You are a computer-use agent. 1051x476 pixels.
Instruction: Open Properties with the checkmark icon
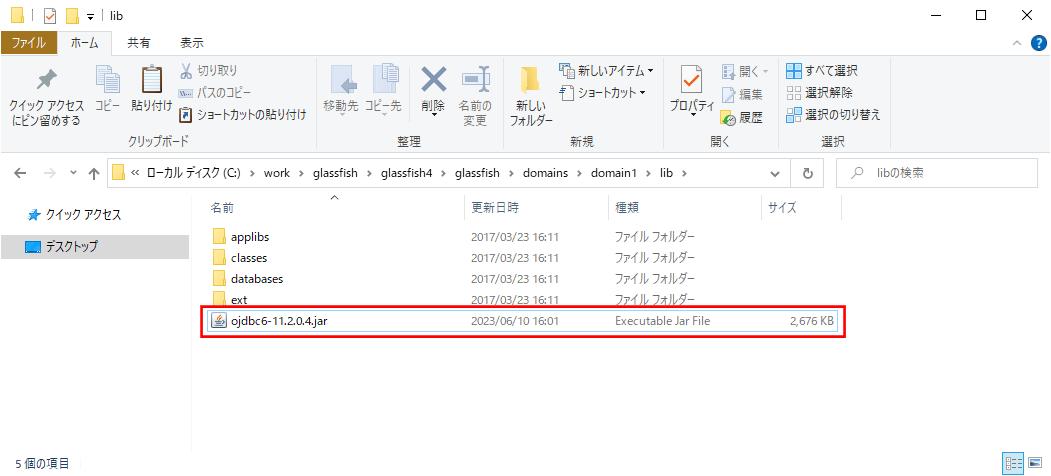691,80
